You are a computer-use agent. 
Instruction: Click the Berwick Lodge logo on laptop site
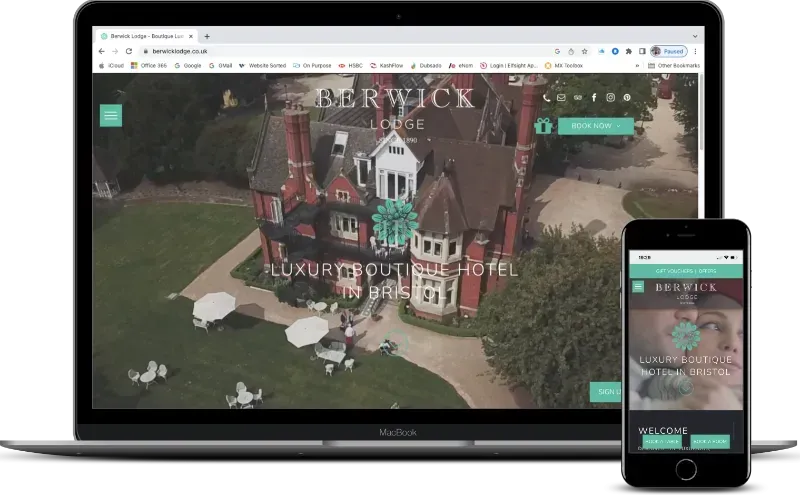[396, 115]
